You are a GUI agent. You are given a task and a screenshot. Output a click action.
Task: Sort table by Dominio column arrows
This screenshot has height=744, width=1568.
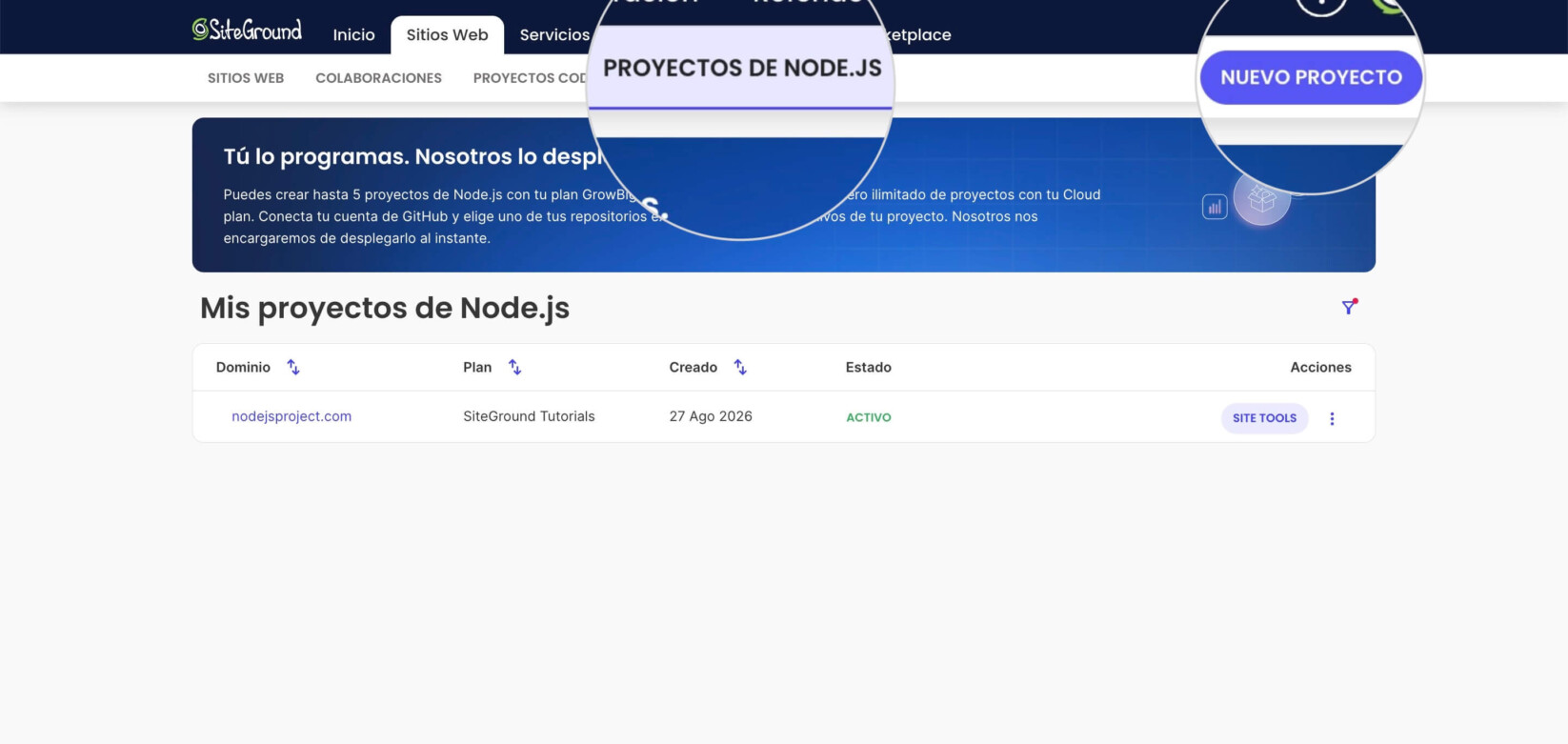(x=293, y=367)
